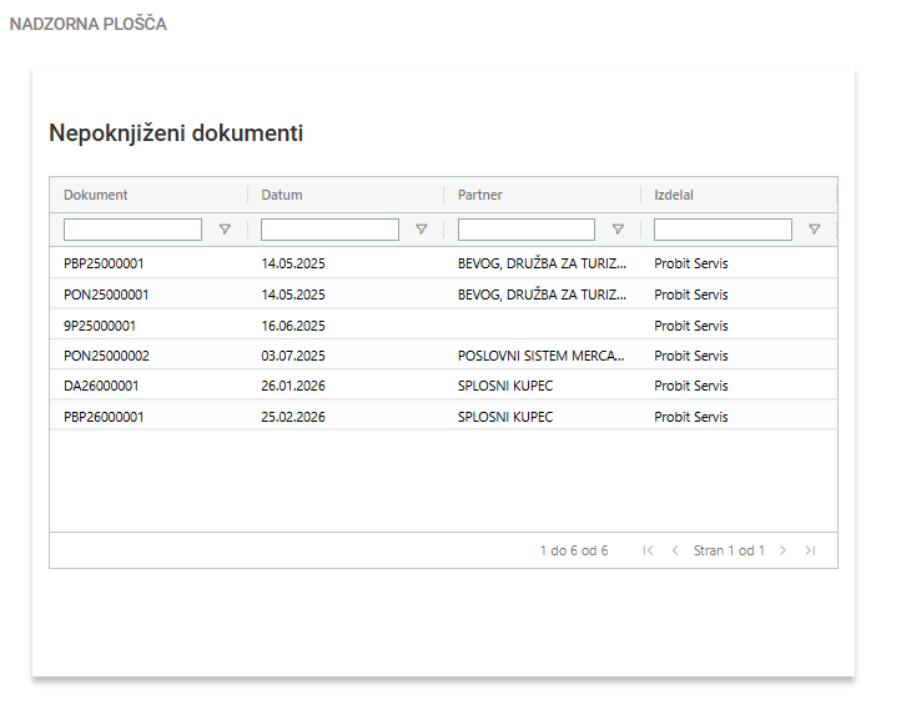This screenshot has height=705, width=906.
Task: Click the Dokument filter input field
Action: click(132, 229)
